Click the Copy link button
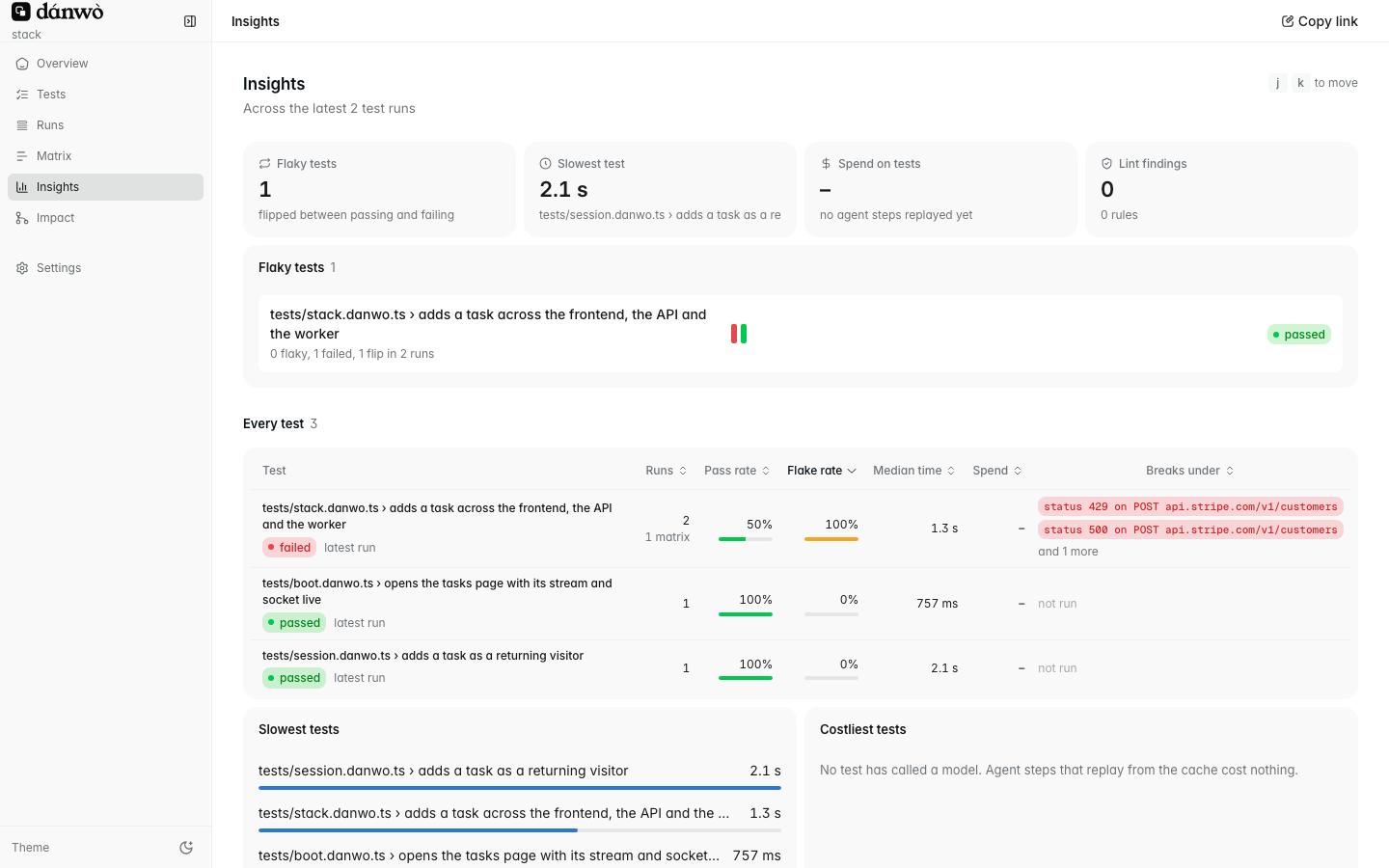The height and width of the screenshot is (868, 1389). click(x=1319, y=21)
